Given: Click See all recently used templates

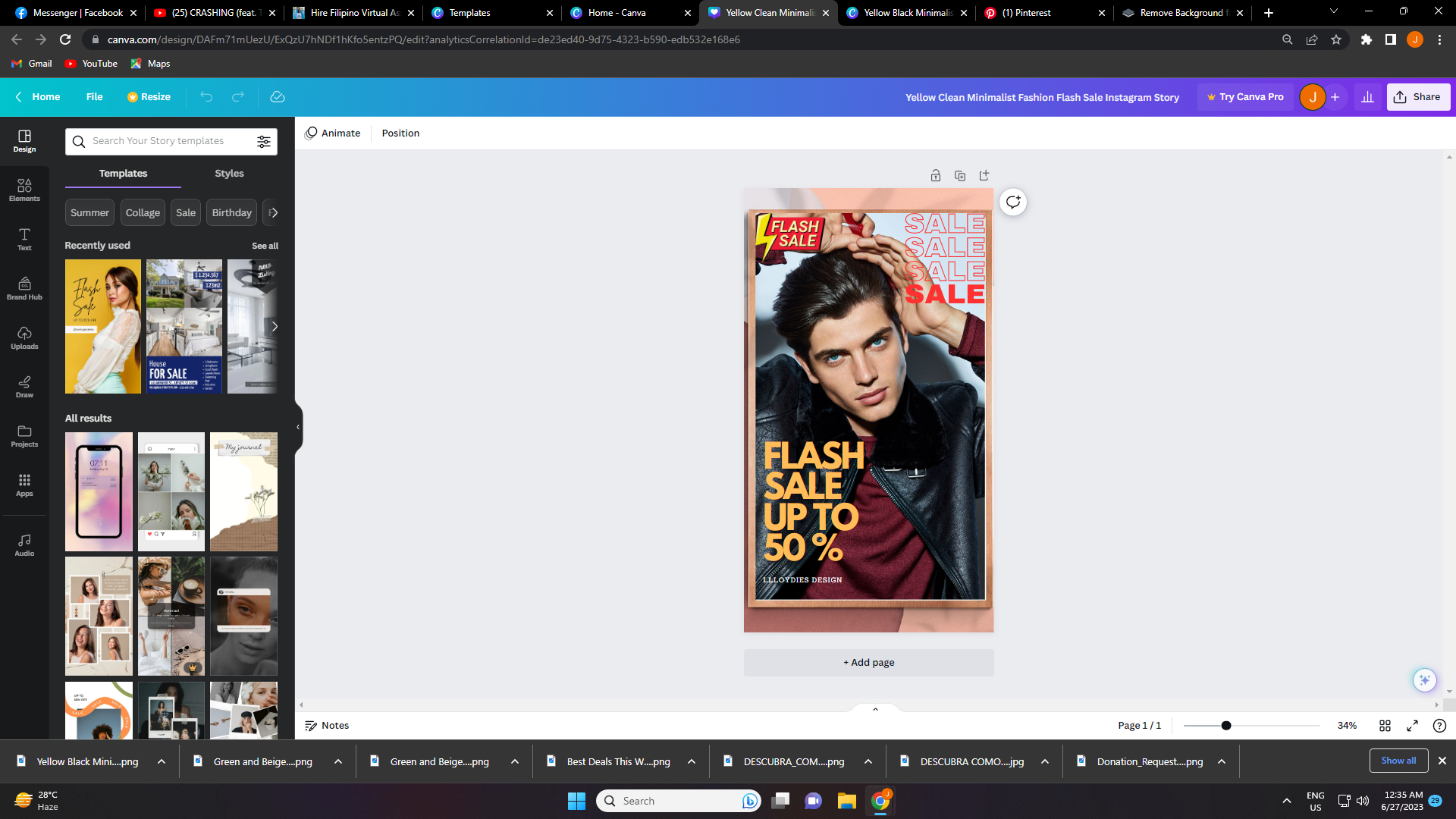Looking at the screenshot, I should [265, 246].
